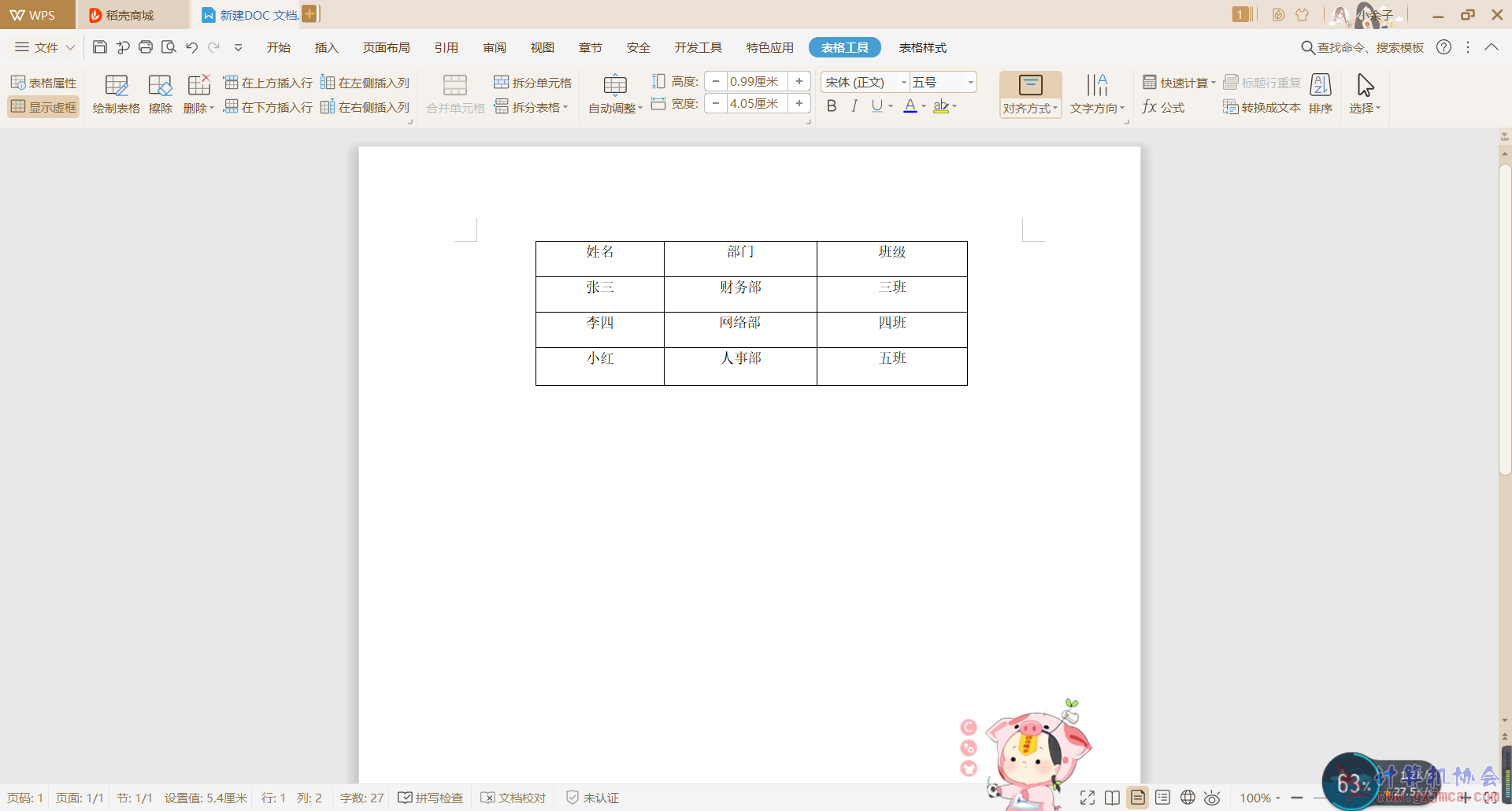
Task: Insert row above (在上方插入行)
Action: pyautogui.click(x=268, y=83)
